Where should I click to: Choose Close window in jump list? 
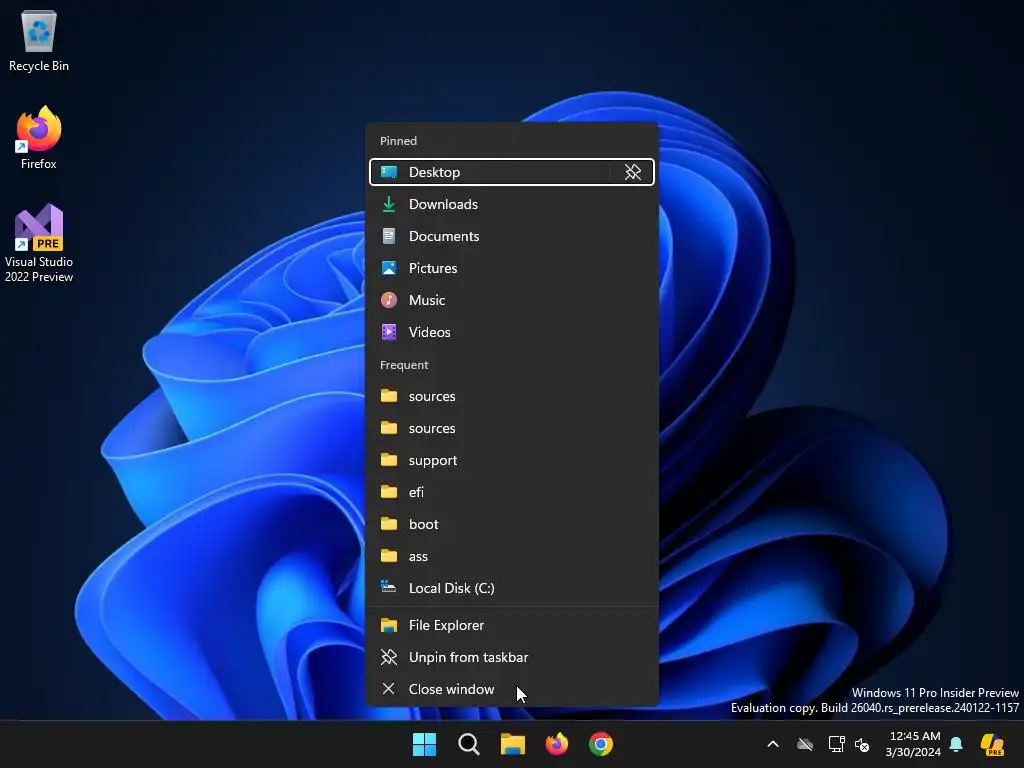click(x=512, y=689)
